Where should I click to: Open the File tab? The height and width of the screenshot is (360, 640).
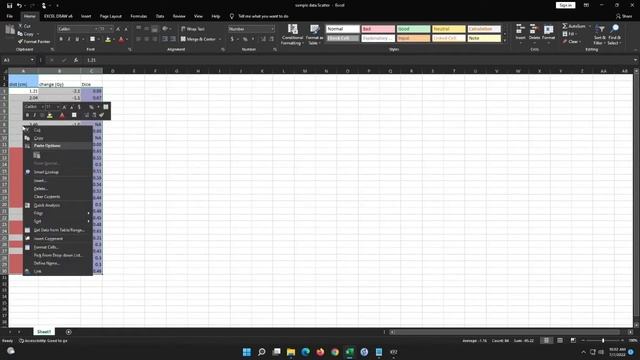(x=10, y=16)
